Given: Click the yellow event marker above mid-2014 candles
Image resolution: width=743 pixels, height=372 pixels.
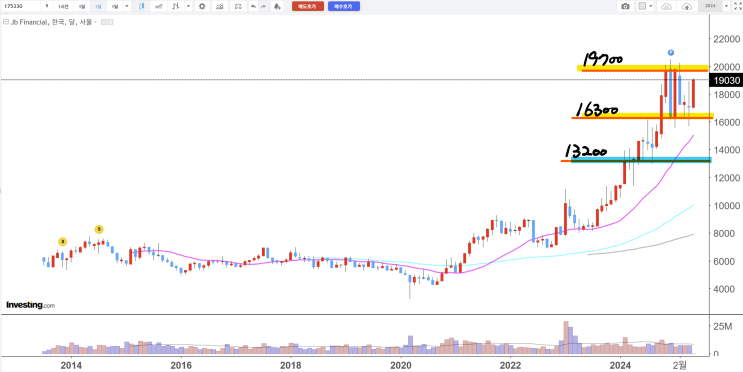Looking at the screenshot, I should [x=99, y=229].
